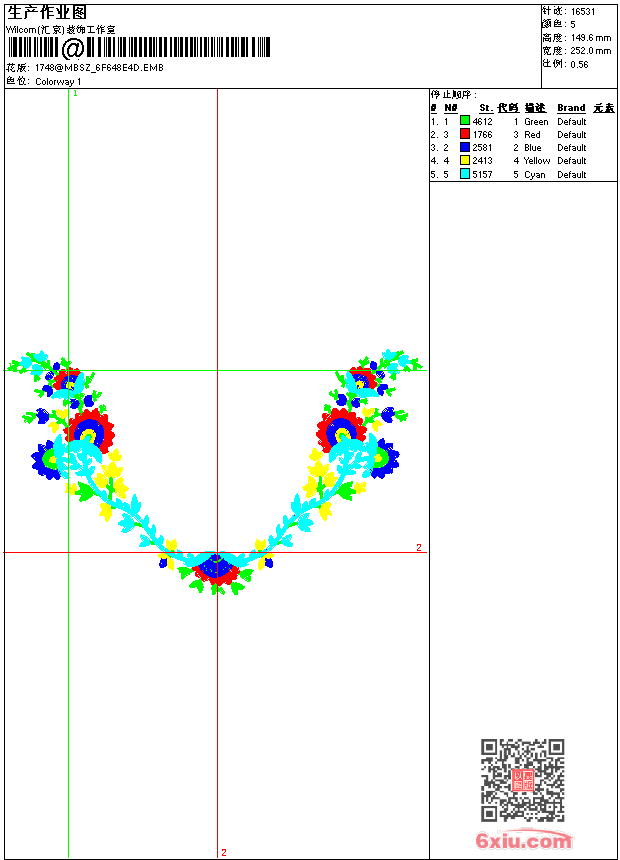This screenshot has height=860, width=620.
Task: Pick the blue thread color swatch
Action: 465,147
